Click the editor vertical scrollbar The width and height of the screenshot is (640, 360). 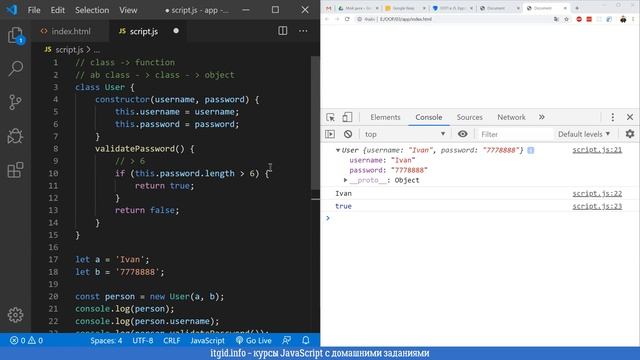315,122
